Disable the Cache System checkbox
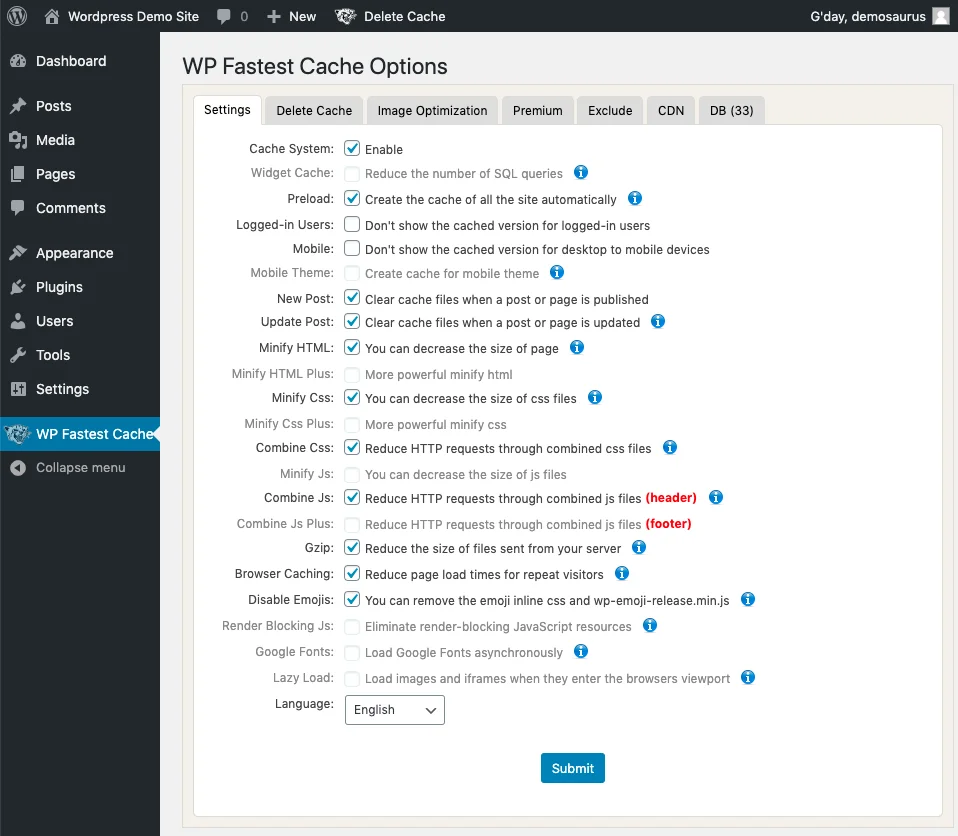The image size is (958, 836). click(x=352, y=148)
